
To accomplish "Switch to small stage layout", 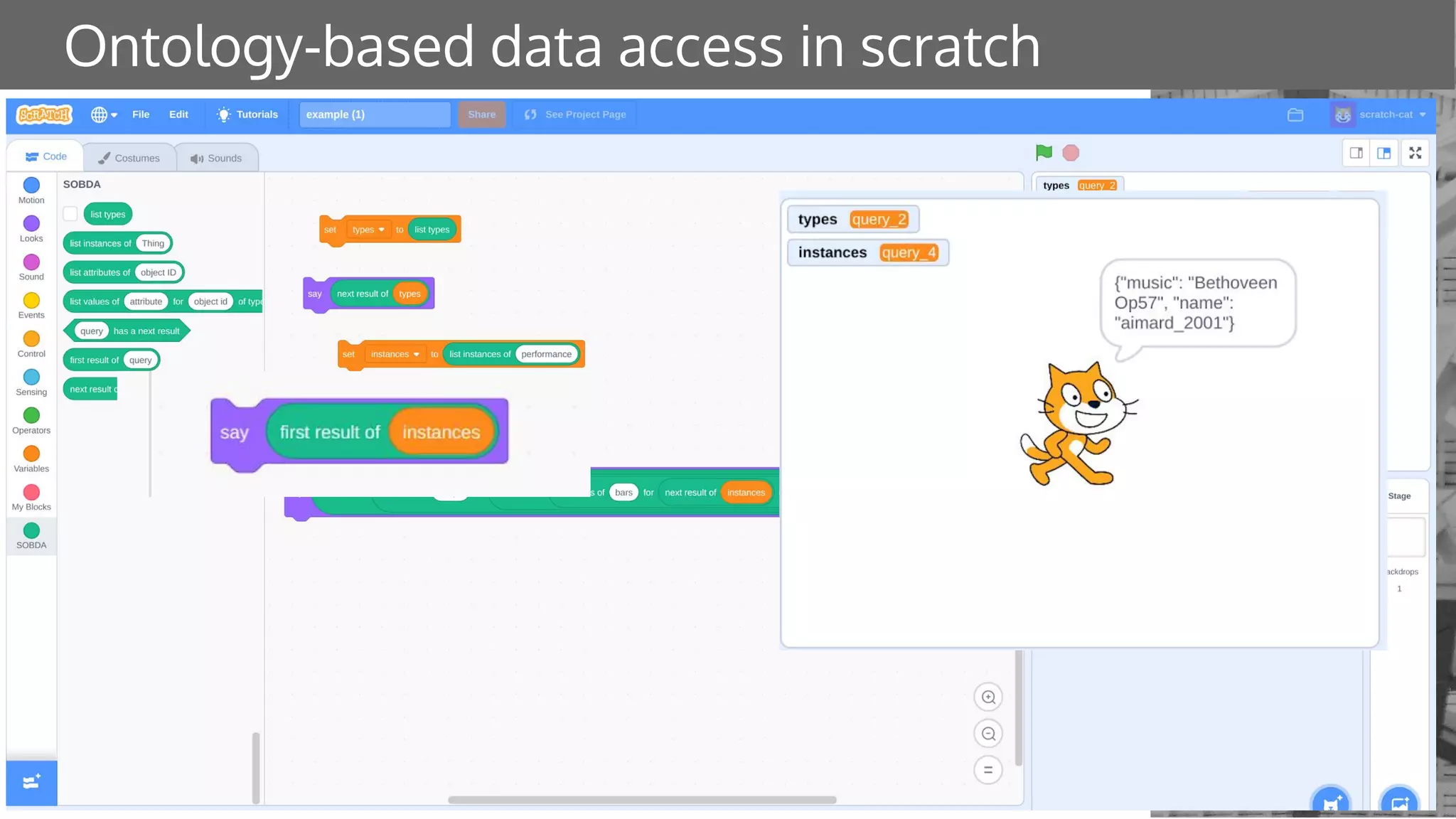I will pos(1356,153).
